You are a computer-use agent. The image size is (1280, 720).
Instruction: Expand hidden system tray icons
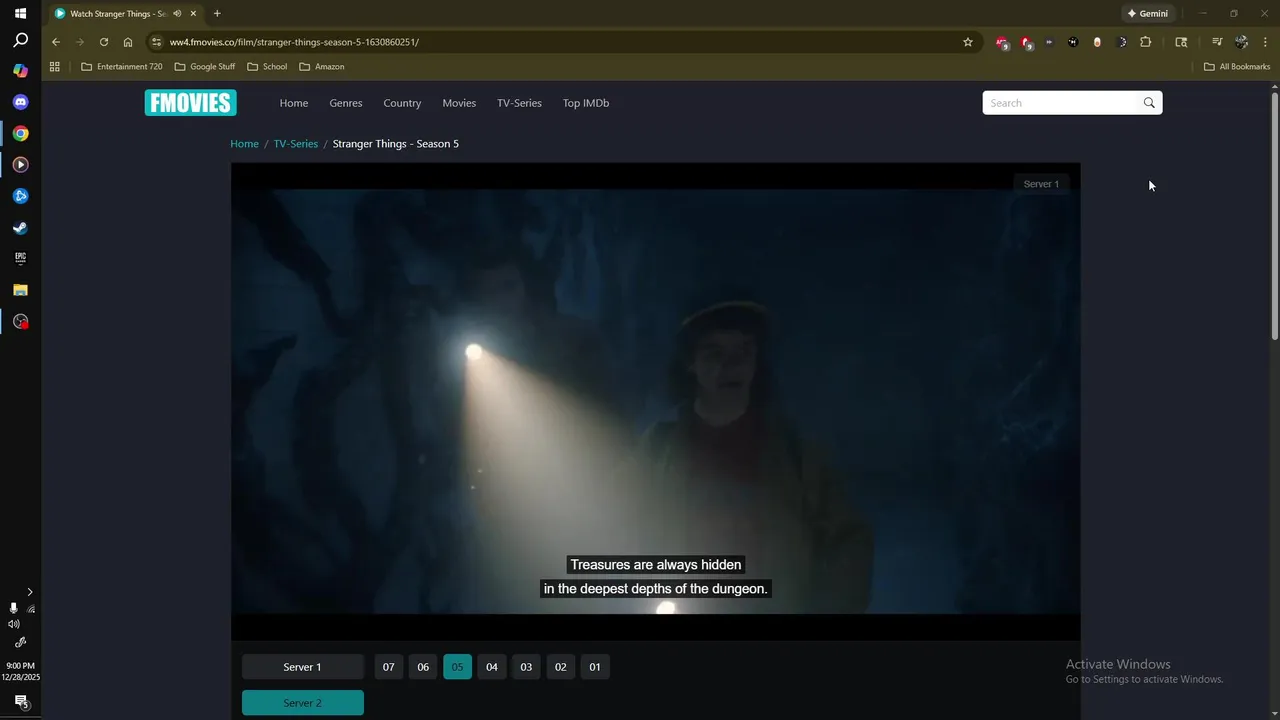coord(29,592)
